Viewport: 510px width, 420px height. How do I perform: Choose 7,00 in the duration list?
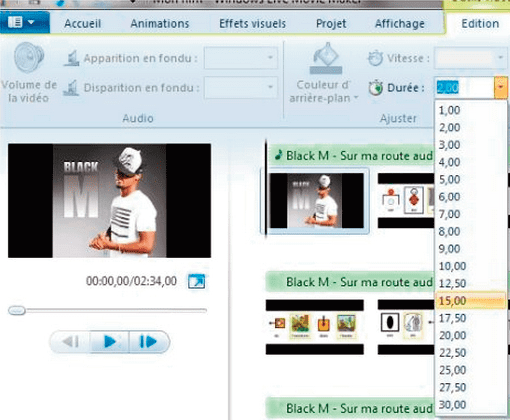coord(471,214)
